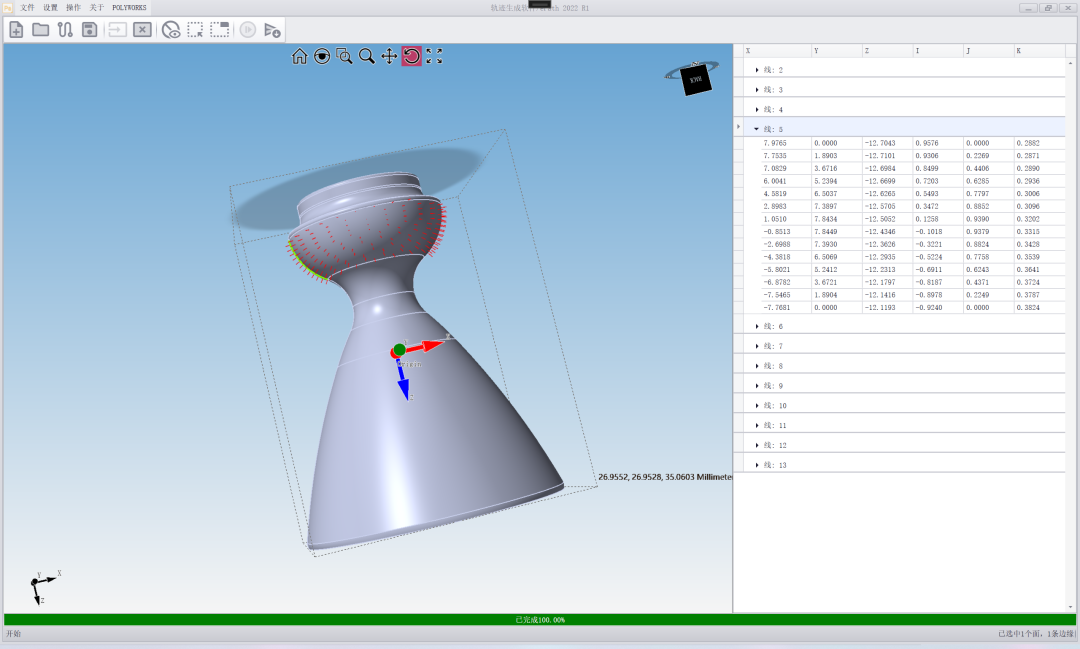Toggle the eye visibility icon in toolbar
1080x649 pixels.
pos(171,30)
